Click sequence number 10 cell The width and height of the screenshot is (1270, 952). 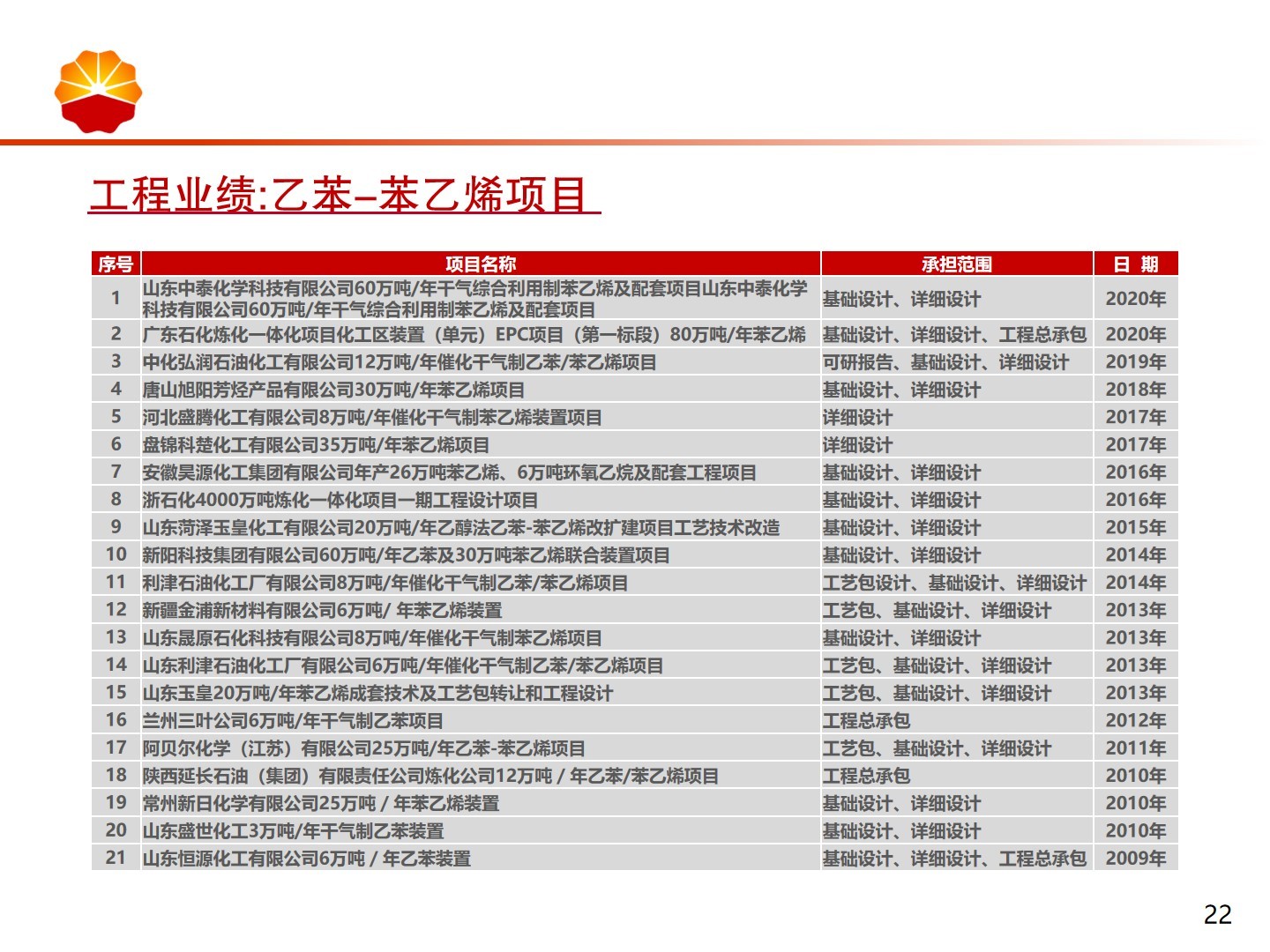(116, 555)
